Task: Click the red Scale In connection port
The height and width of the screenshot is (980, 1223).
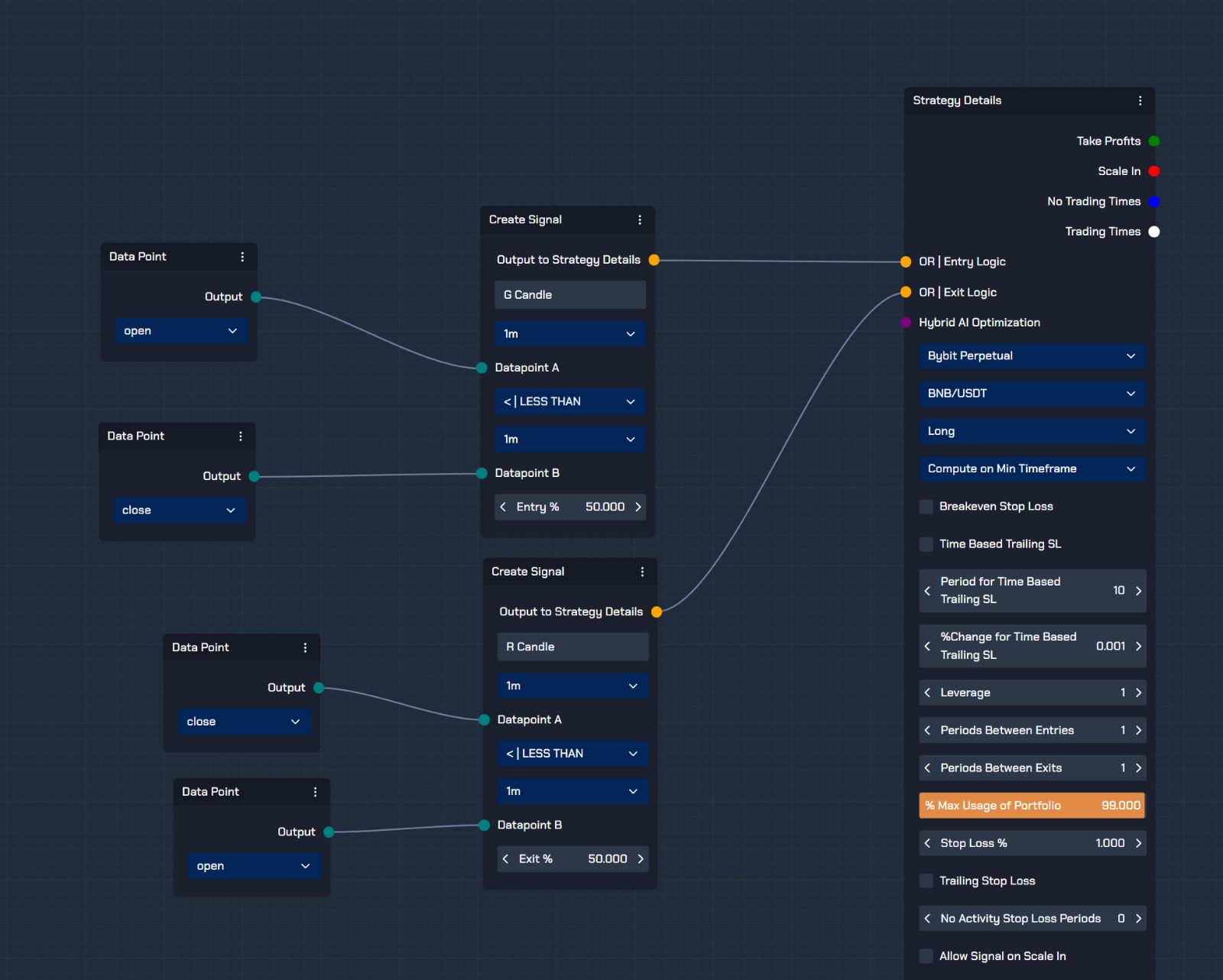Action: [1154, 170]
